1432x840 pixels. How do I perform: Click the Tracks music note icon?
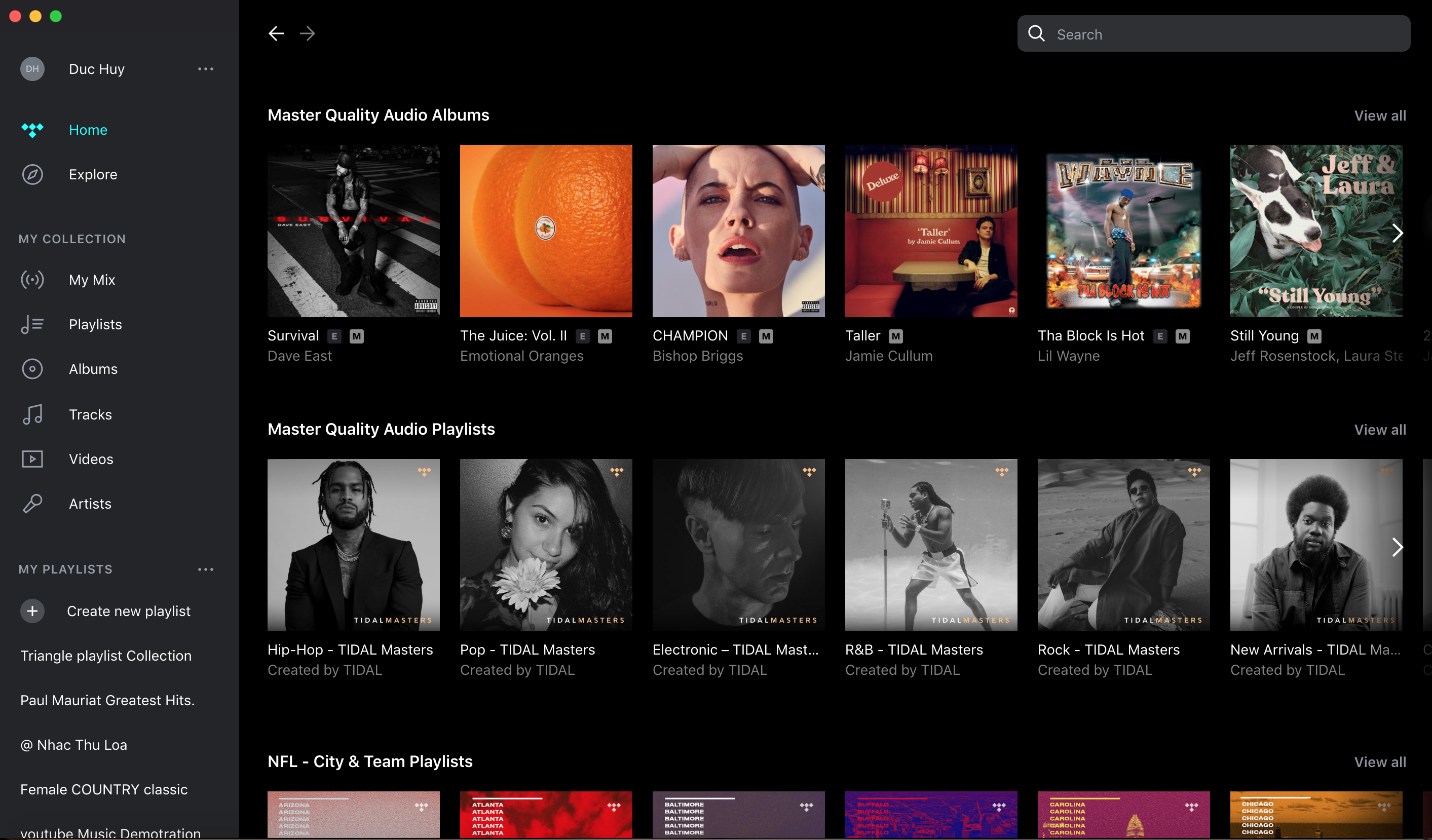(x=32, y=414)
